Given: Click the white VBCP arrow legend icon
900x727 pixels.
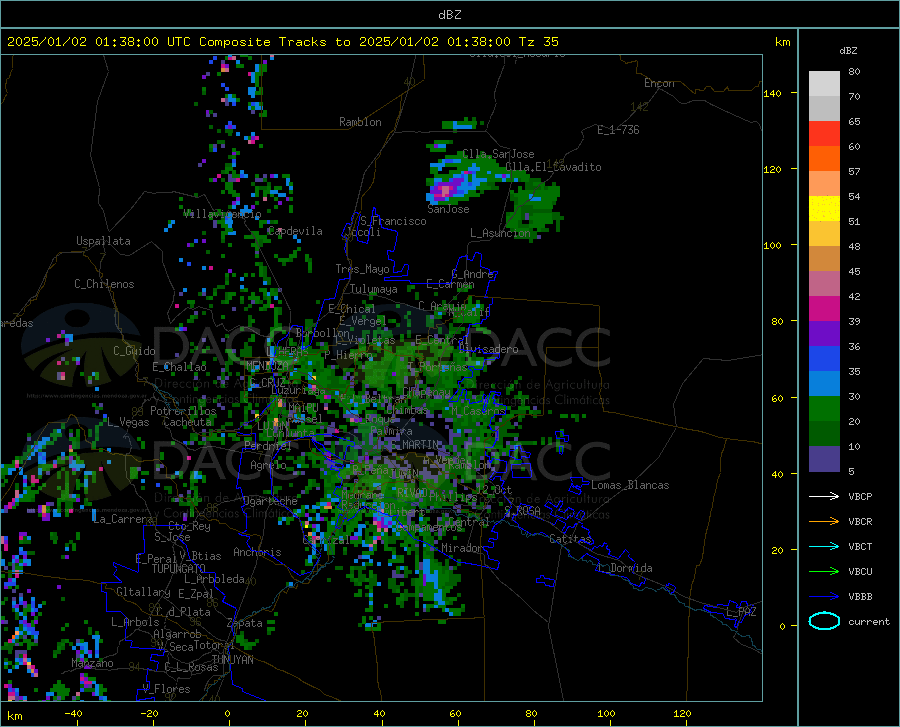Looking at the screenshot, I should [x=824, y=496].
